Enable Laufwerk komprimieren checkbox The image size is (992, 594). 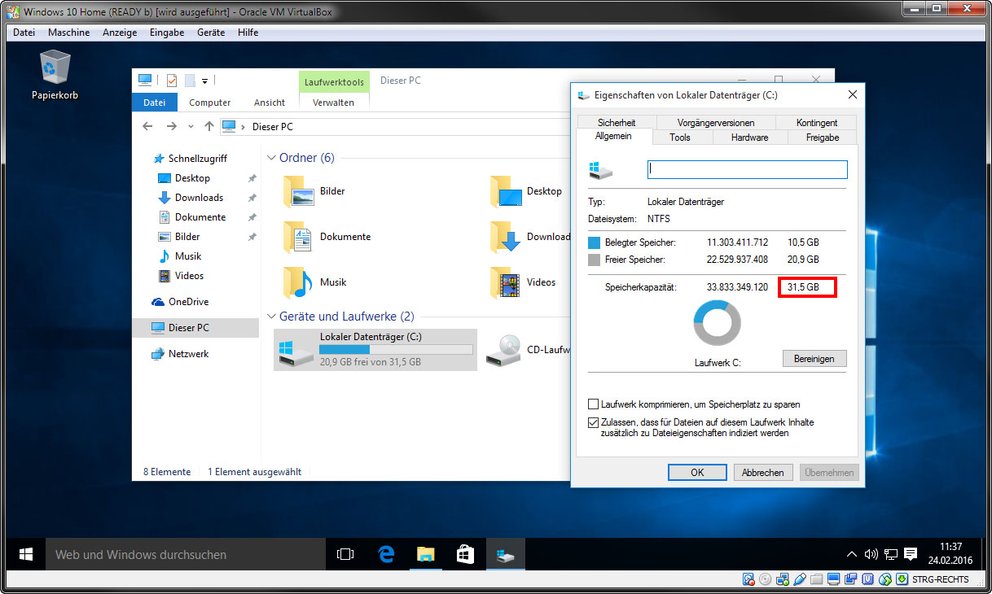point(593,404)
